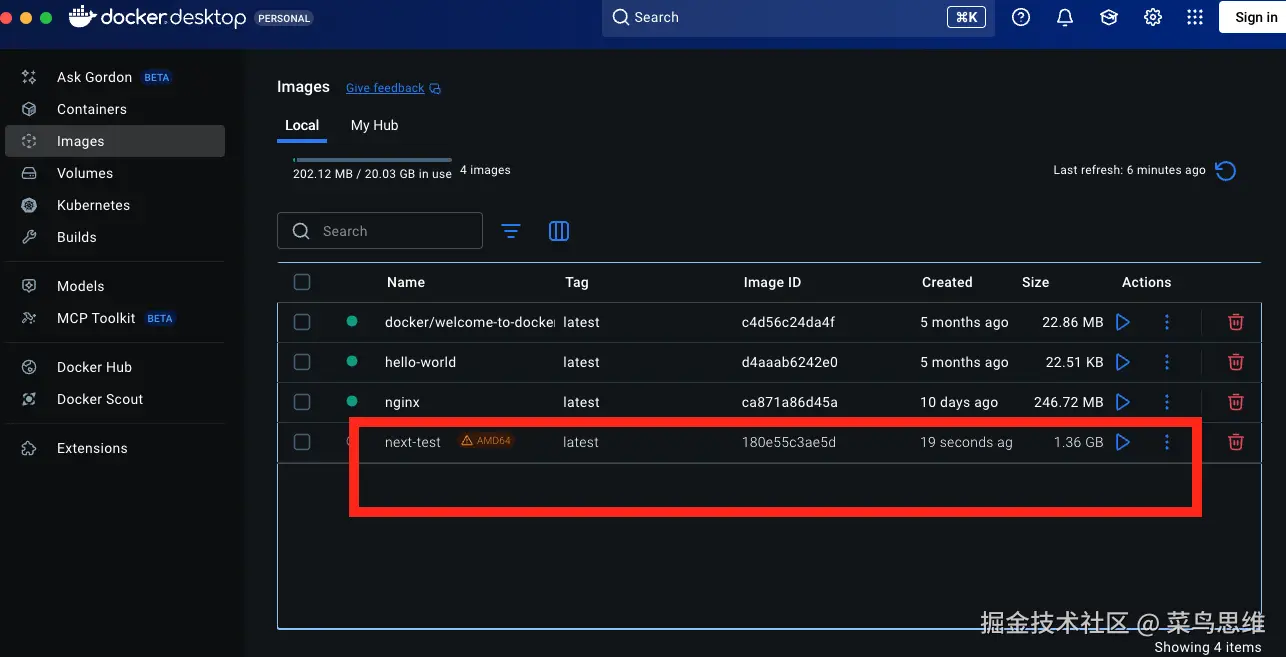The width and height of the screenshot is (1286, 657).
Task: Click the Extensions puzzle icon
Action: 29,448
